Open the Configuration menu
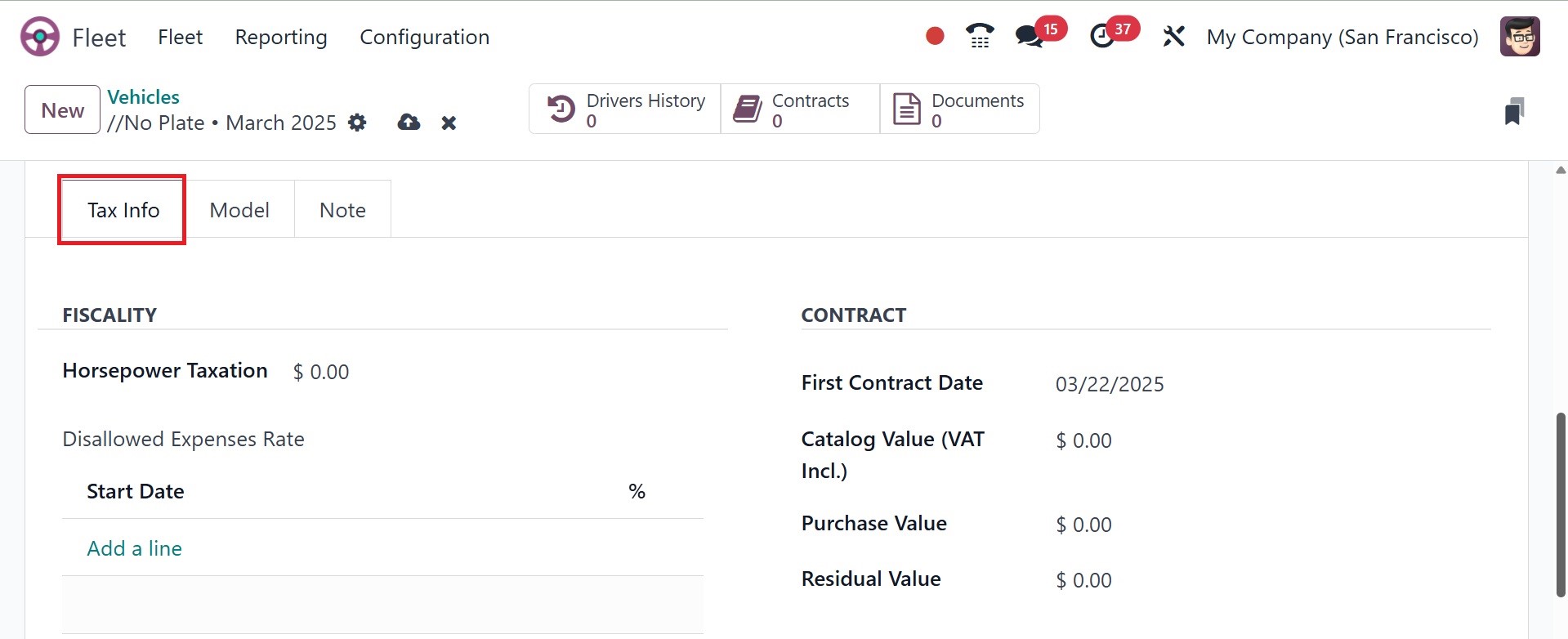 [424, 37]
